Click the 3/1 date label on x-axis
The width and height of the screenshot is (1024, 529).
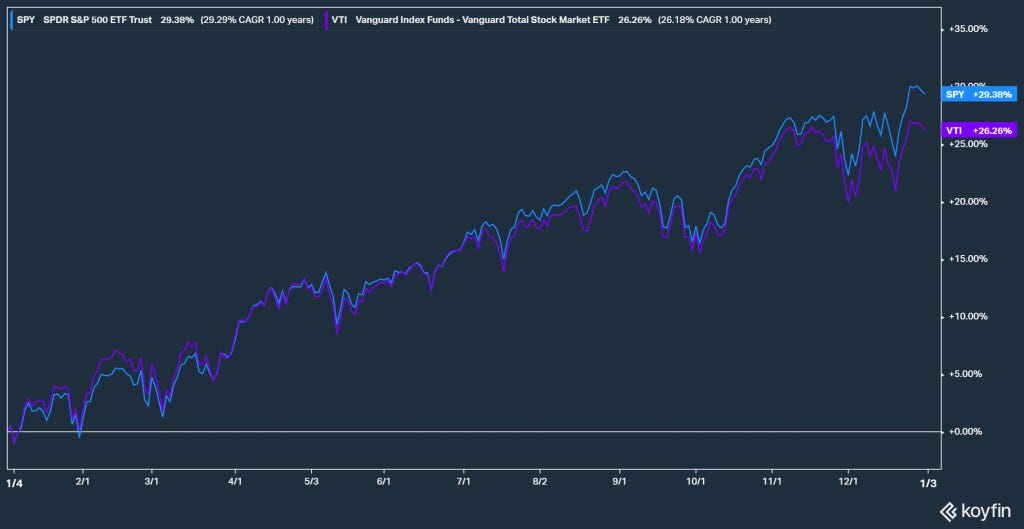coord(152,482)
